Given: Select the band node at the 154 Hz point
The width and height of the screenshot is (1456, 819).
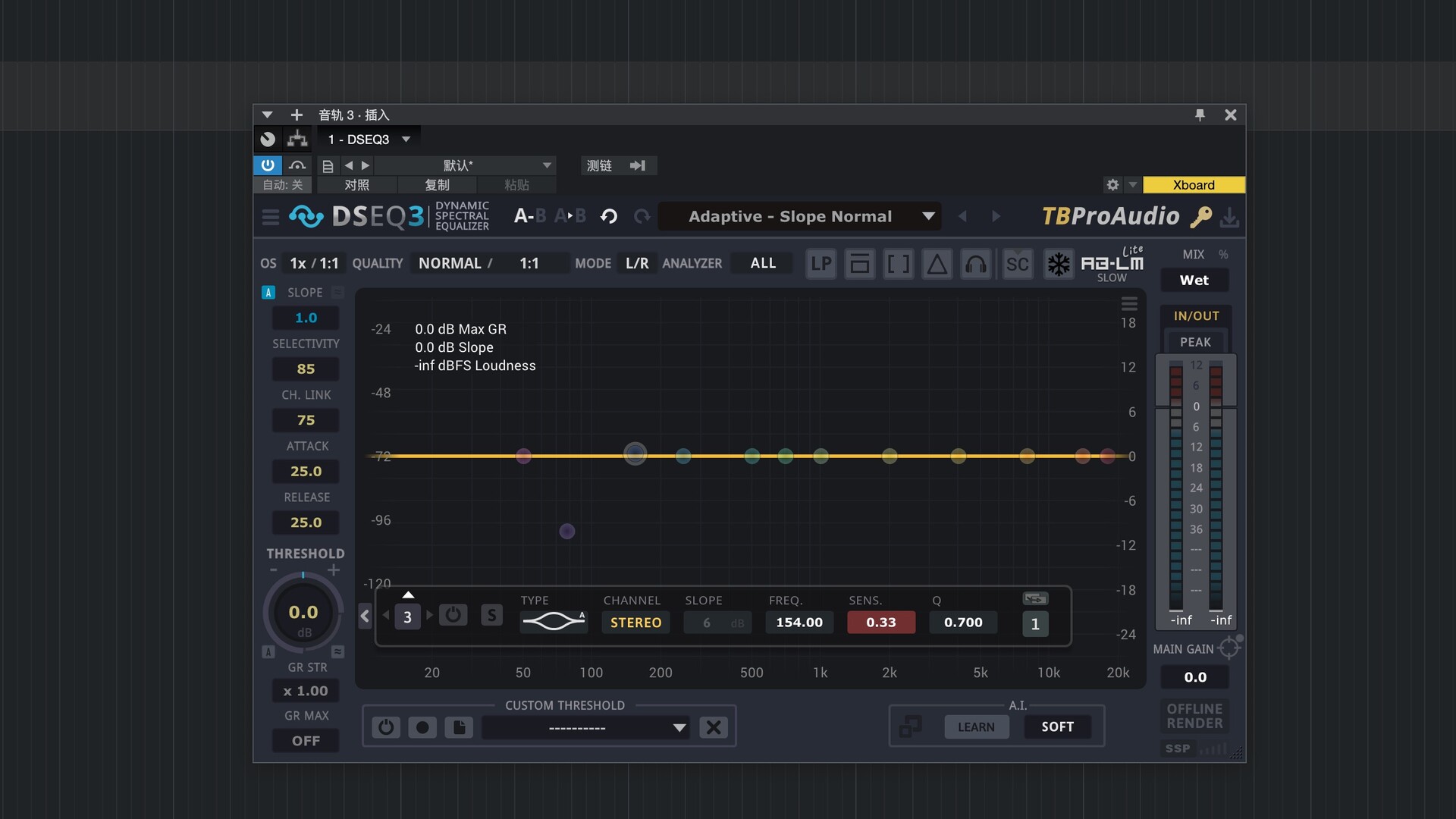Looking at the screenshot, I should (x=635, y=454).
